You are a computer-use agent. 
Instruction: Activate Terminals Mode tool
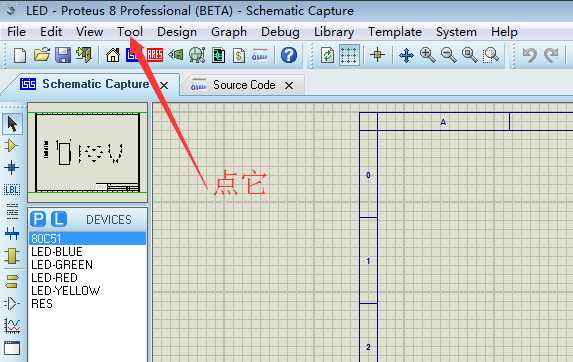point(12,281)
